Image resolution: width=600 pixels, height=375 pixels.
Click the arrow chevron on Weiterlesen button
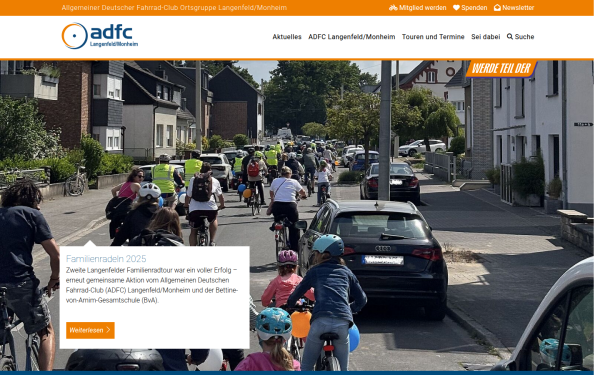point(108,330)
